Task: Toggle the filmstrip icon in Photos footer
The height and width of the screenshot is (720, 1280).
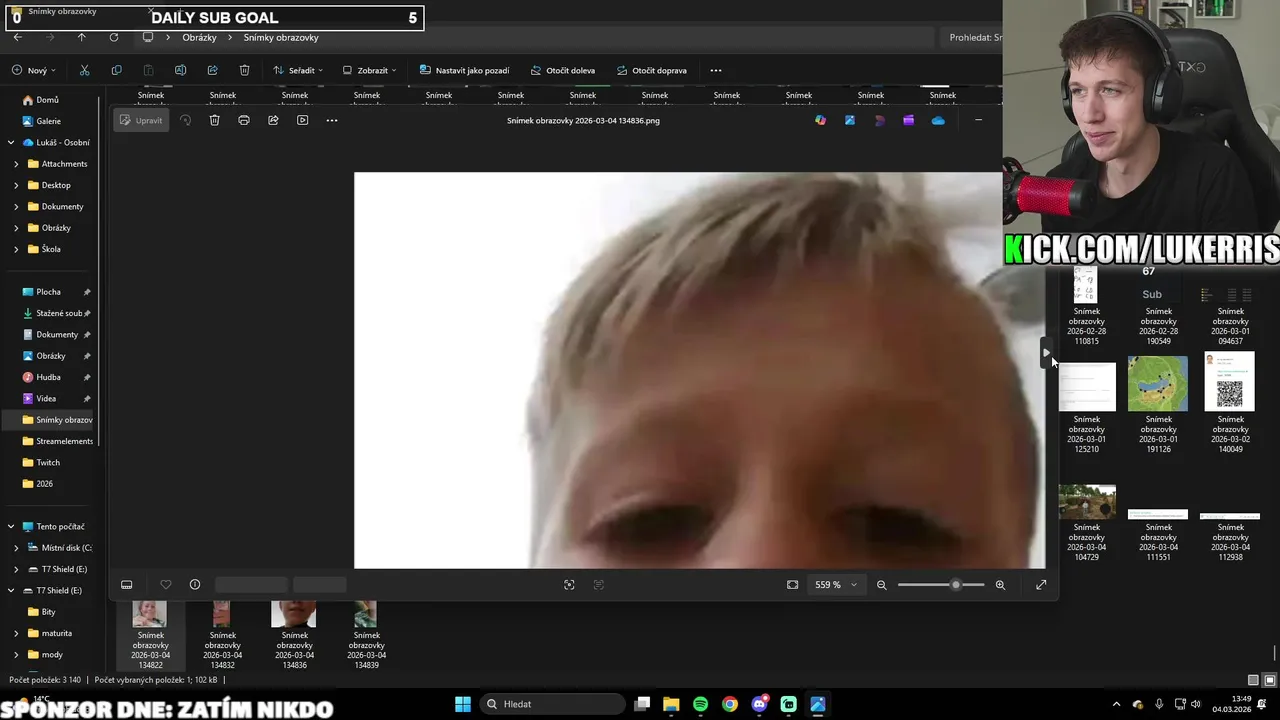Action: [x=126, y=585]
